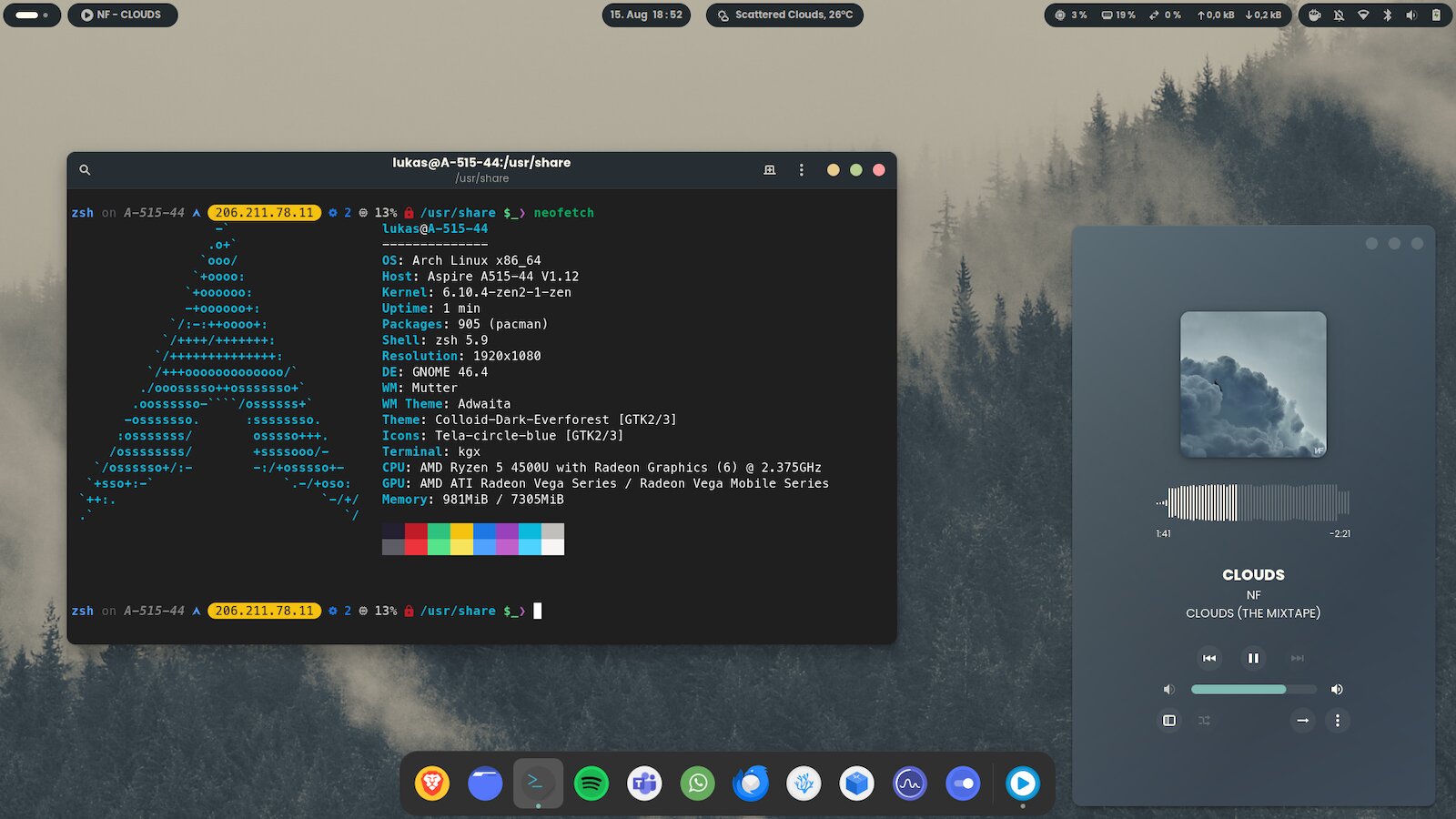Click the Scattered Clouds weather widget
The height and width of the screenshot is (819, 1456).
[784, 15]
